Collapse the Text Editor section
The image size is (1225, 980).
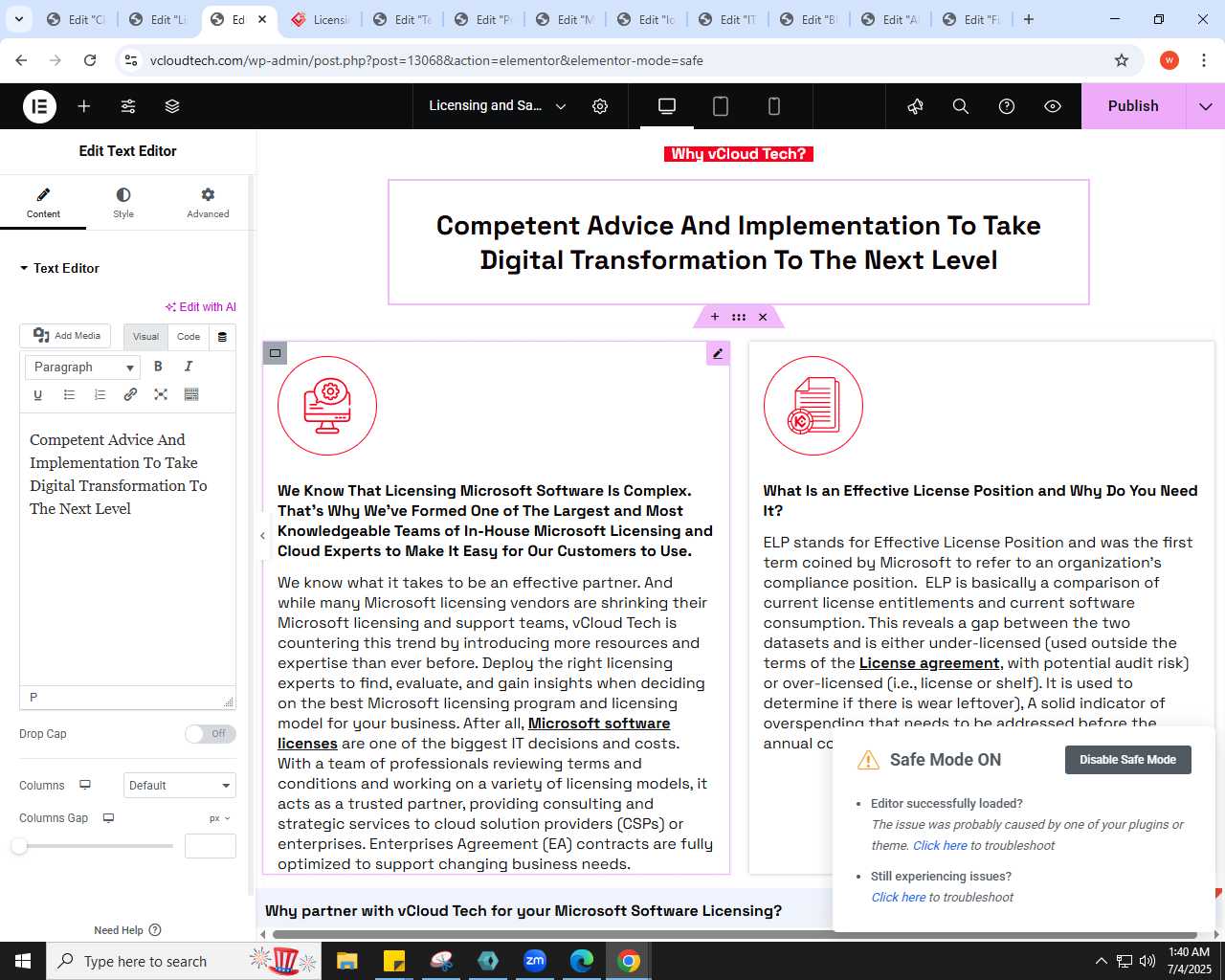[59, 268]
